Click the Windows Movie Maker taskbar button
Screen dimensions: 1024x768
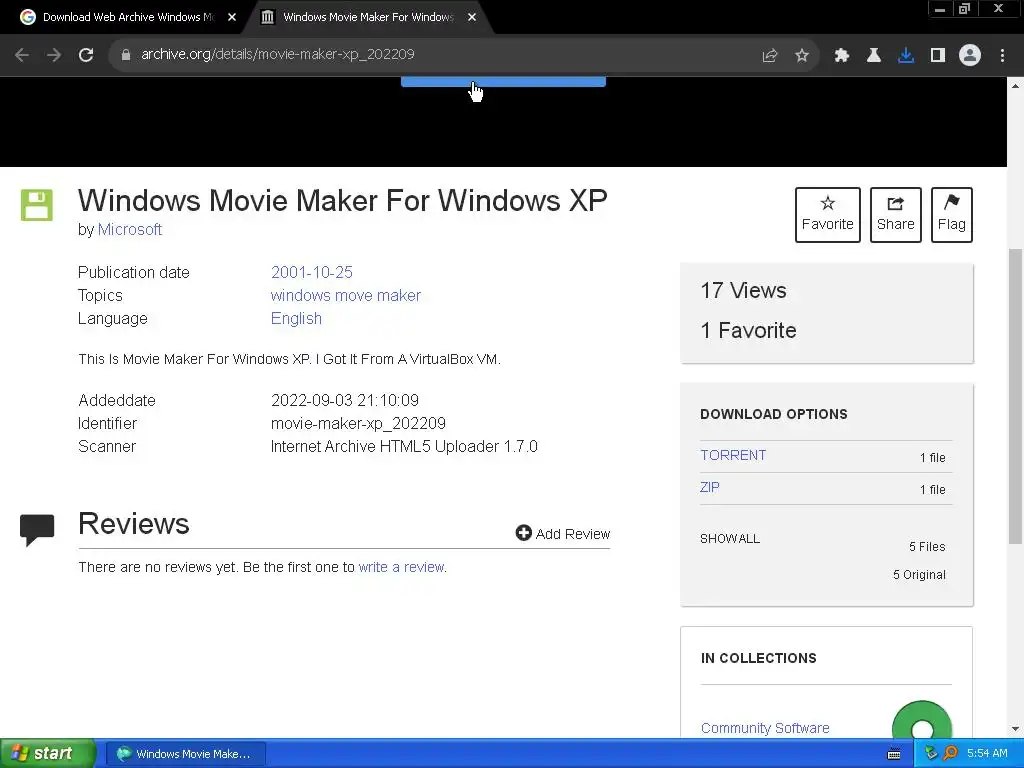click(185, 754)
